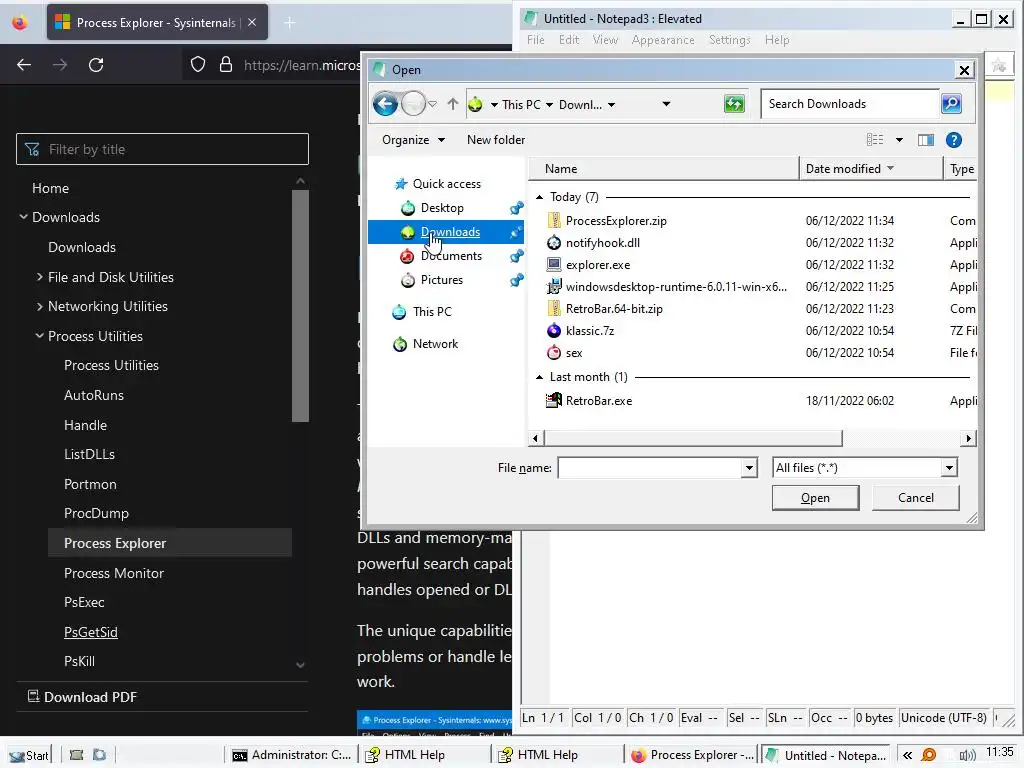
Task: Expand File name history dropdown
Action: [x=749, y=468]
